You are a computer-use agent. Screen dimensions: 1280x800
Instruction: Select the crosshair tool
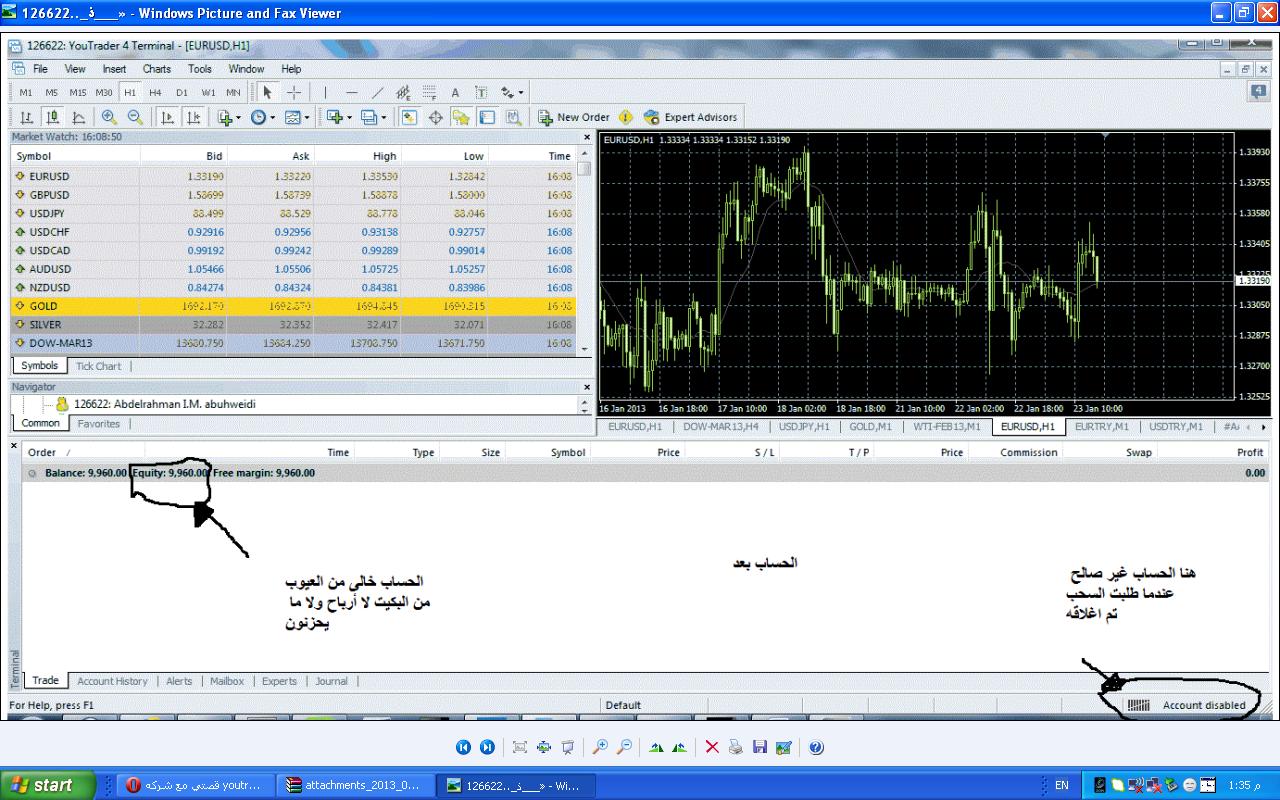pos(294,92)
